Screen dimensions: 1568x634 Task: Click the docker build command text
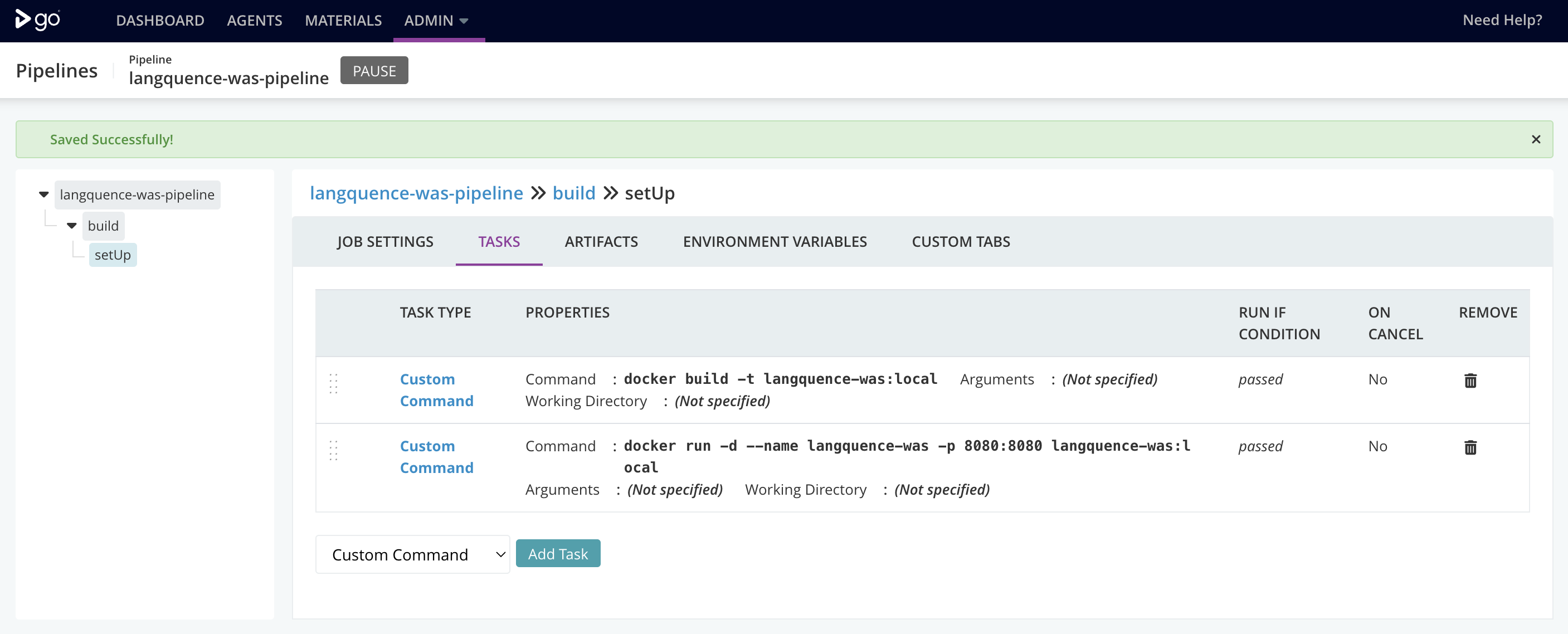pyautogui.click(x=780, y=379)
